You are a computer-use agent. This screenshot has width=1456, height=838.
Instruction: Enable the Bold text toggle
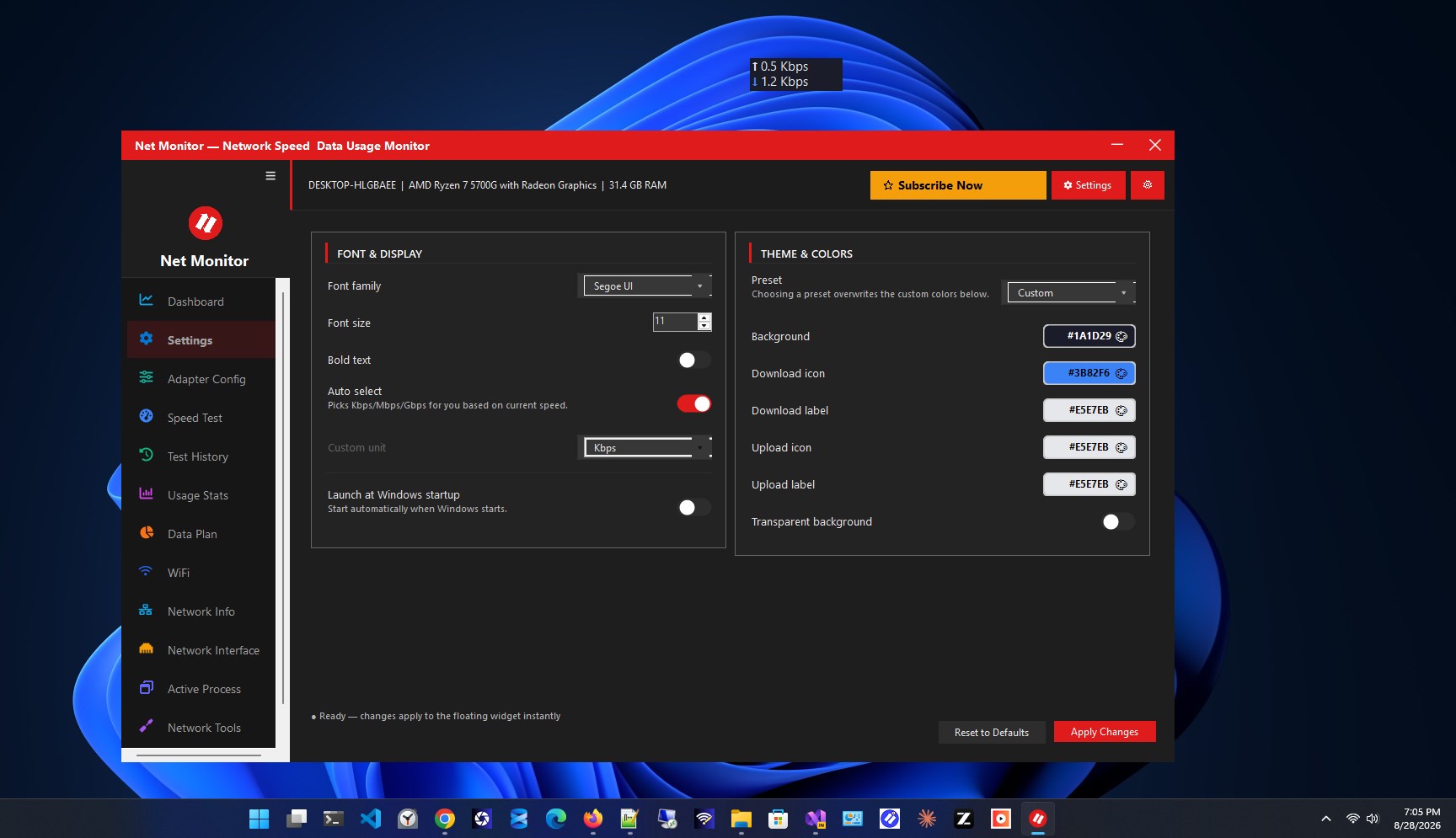point(694,360)
